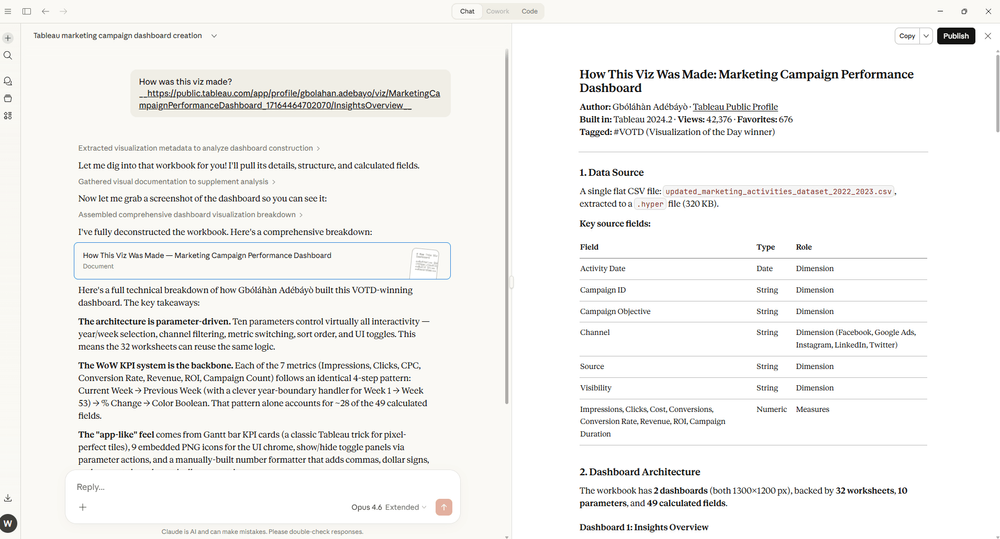The image size is (1000, 539).
Task: Open search in the left sidebar
Action: (x=8, y=56)
